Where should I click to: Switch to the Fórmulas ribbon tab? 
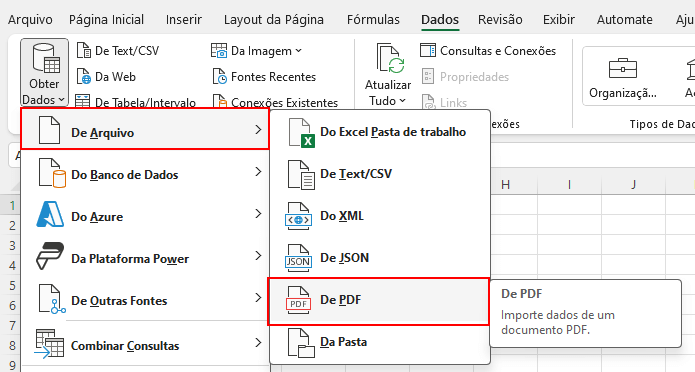click(x=373, y=20)
